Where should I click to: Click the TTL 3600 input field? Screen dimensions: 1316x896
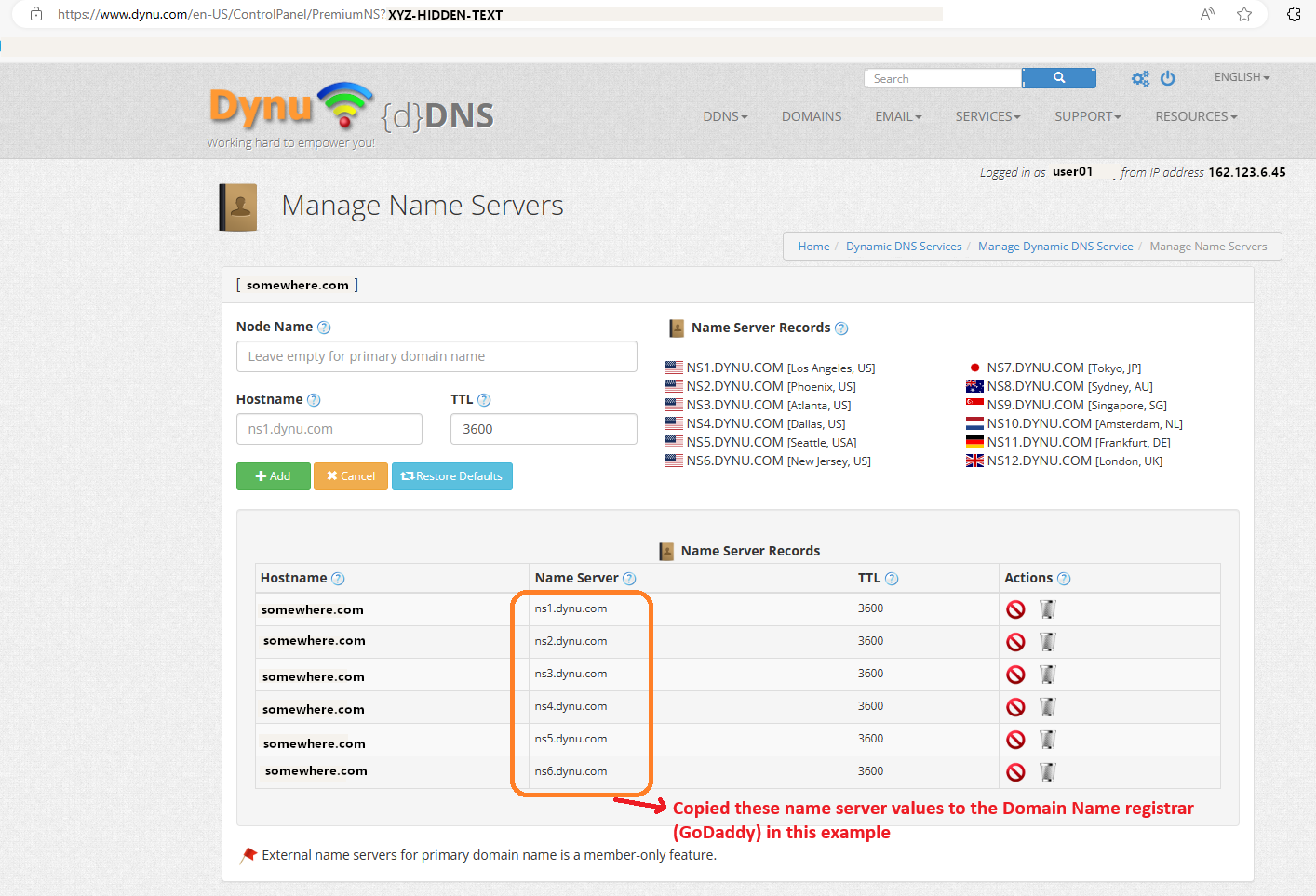(x=544, y=429)
